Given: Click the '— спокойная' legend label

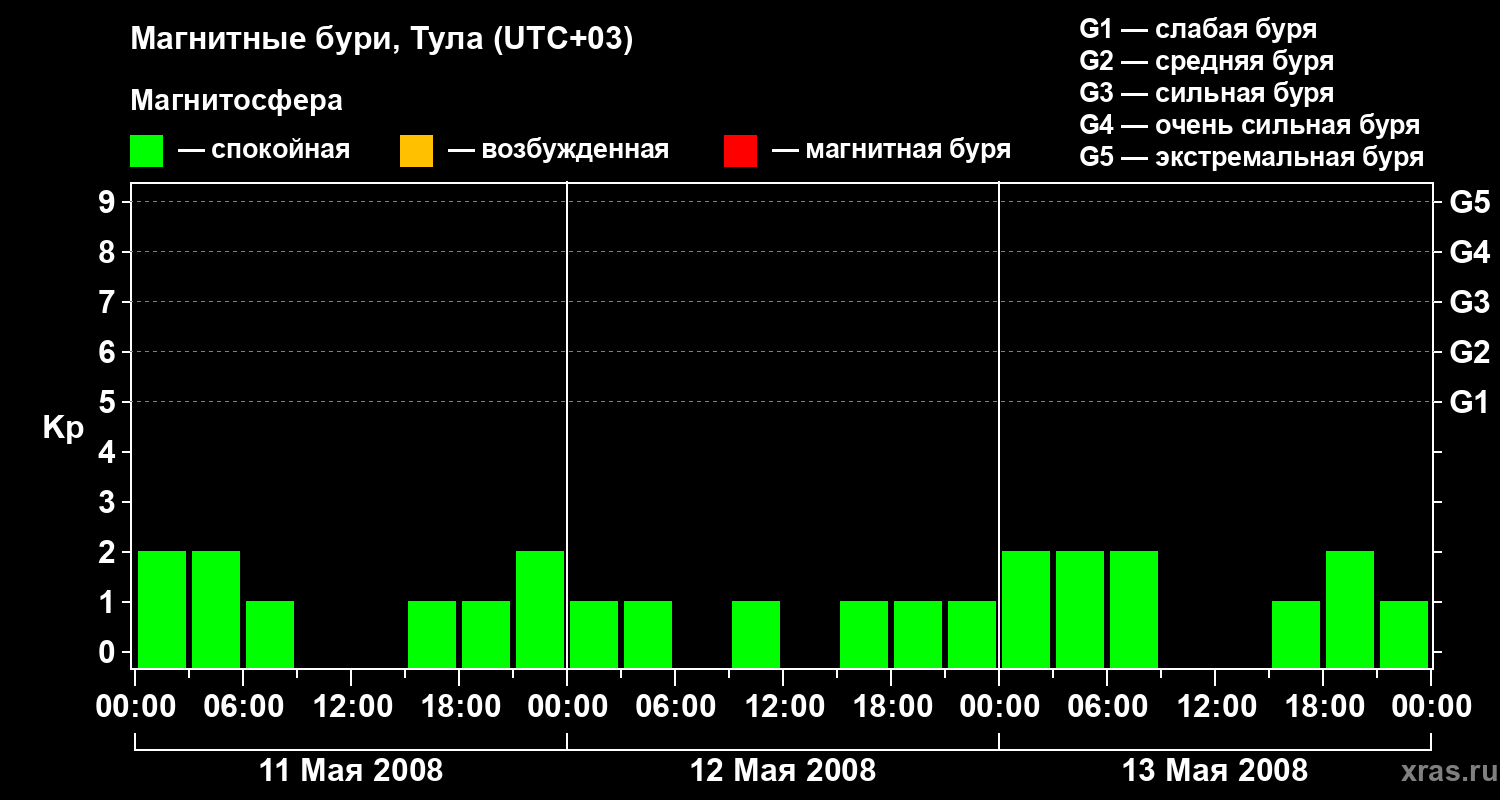Looking at the screenshot, I should pyautogui.click(x=264, y=150).
